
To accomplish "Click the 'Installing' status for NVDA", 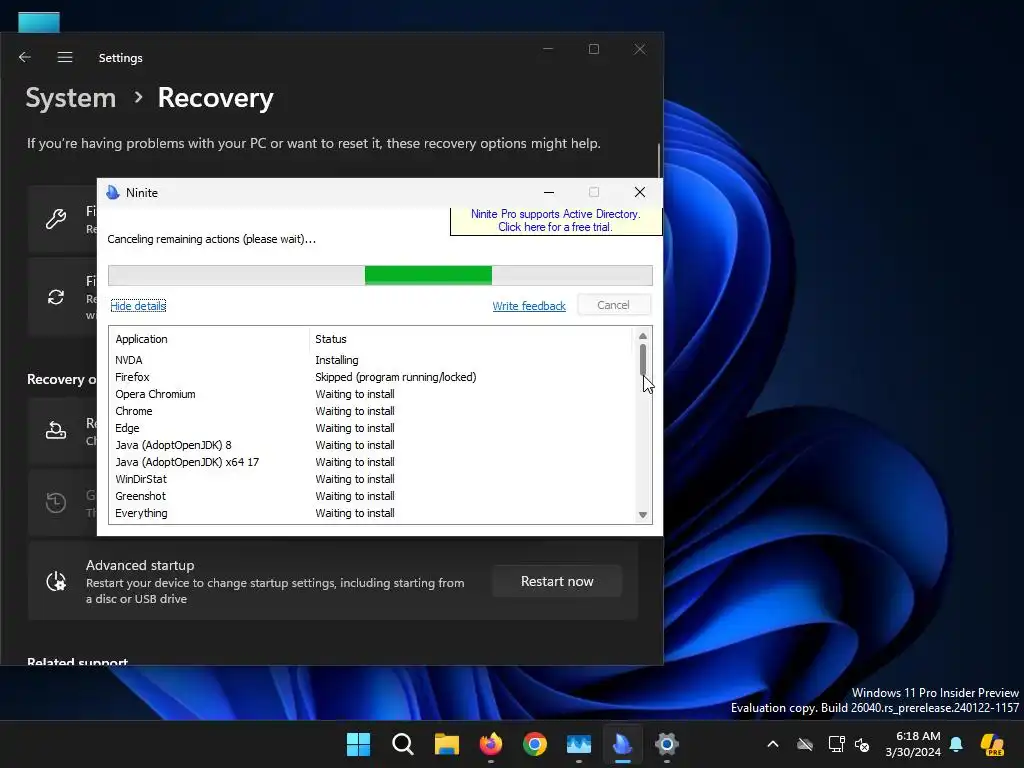I will pyautogui.click(x=336, y=360).
